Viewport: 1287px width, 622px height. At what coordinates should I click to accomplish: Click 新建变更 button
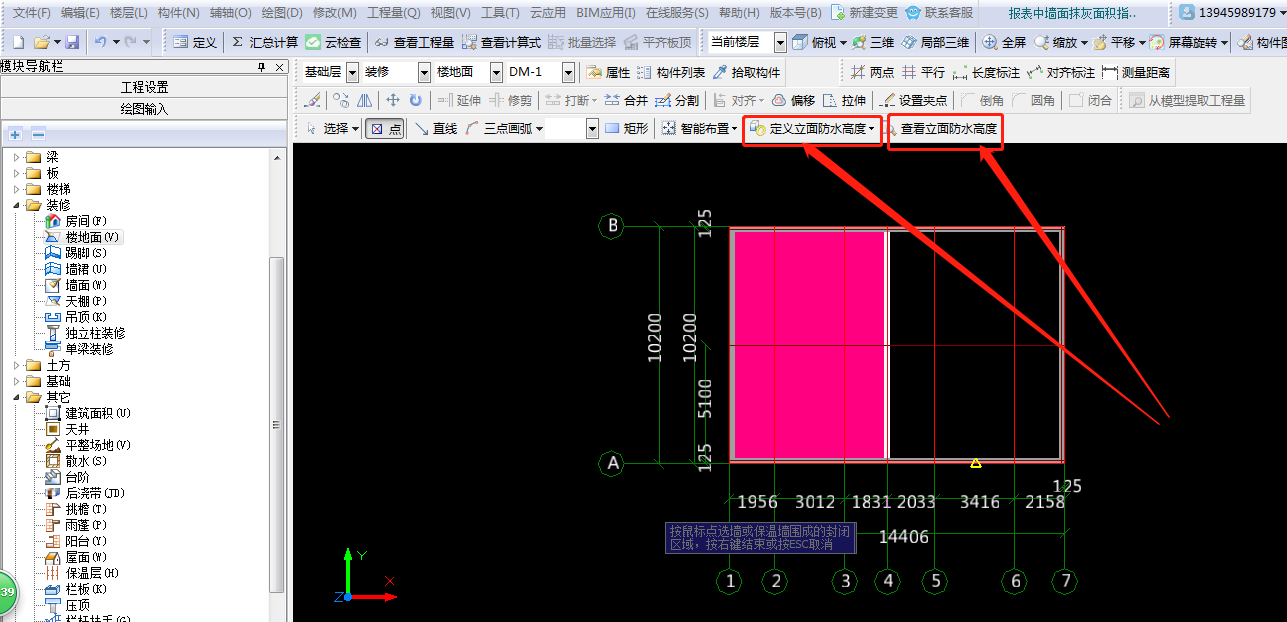[864, 13]
